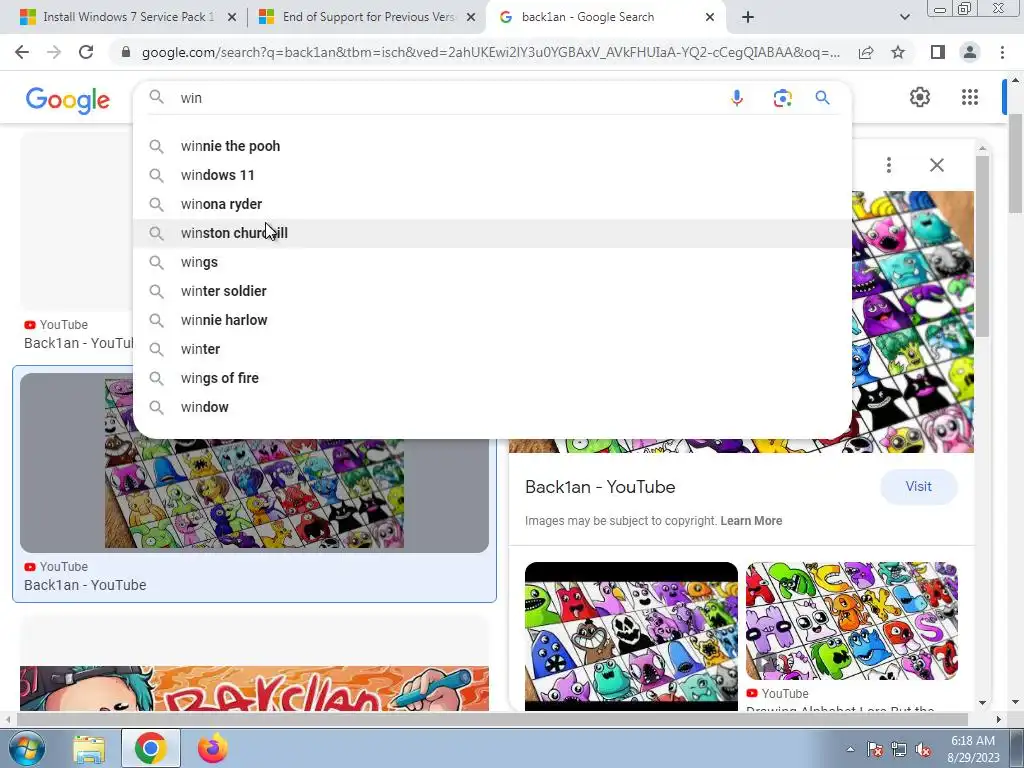This screenshot has width=1024, height=768.
Task: Open Windows Explorer from the taskbar
Action: 89,748
